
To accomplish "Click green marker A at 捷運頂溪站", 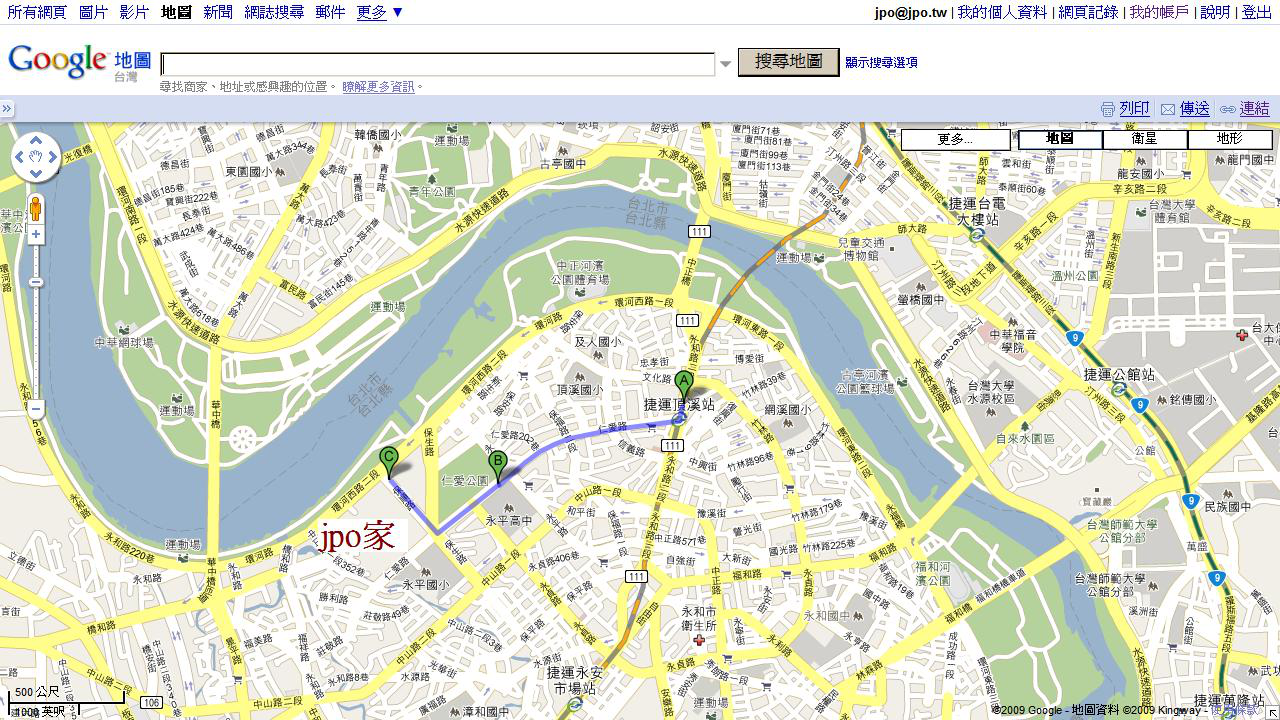I will point(683,385).
